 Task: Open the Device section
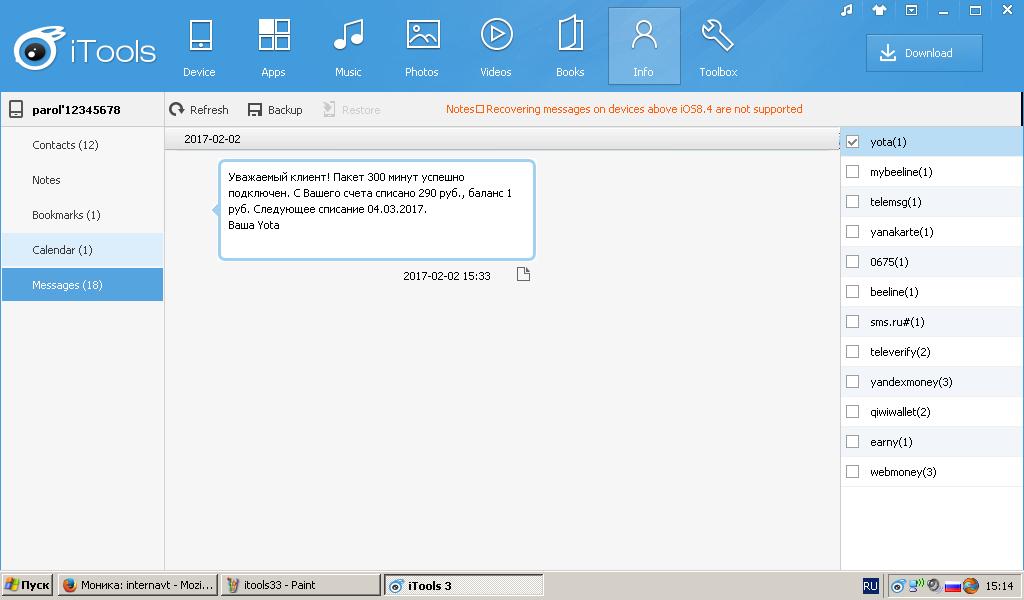(x=199, y=46)
